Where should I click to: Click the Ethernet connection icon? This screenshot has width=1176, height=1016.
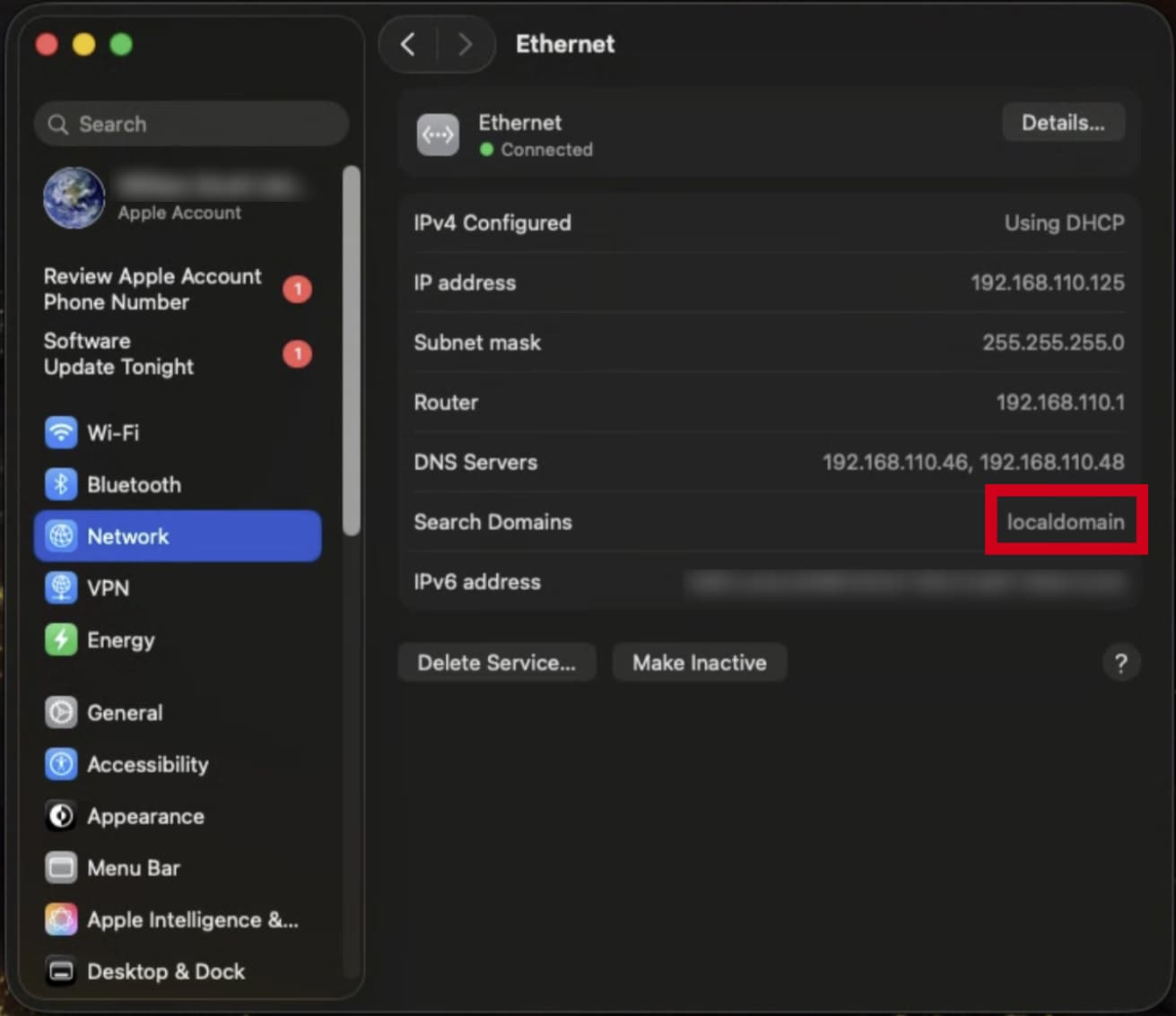pyautogui.click(x=438, y=135)
